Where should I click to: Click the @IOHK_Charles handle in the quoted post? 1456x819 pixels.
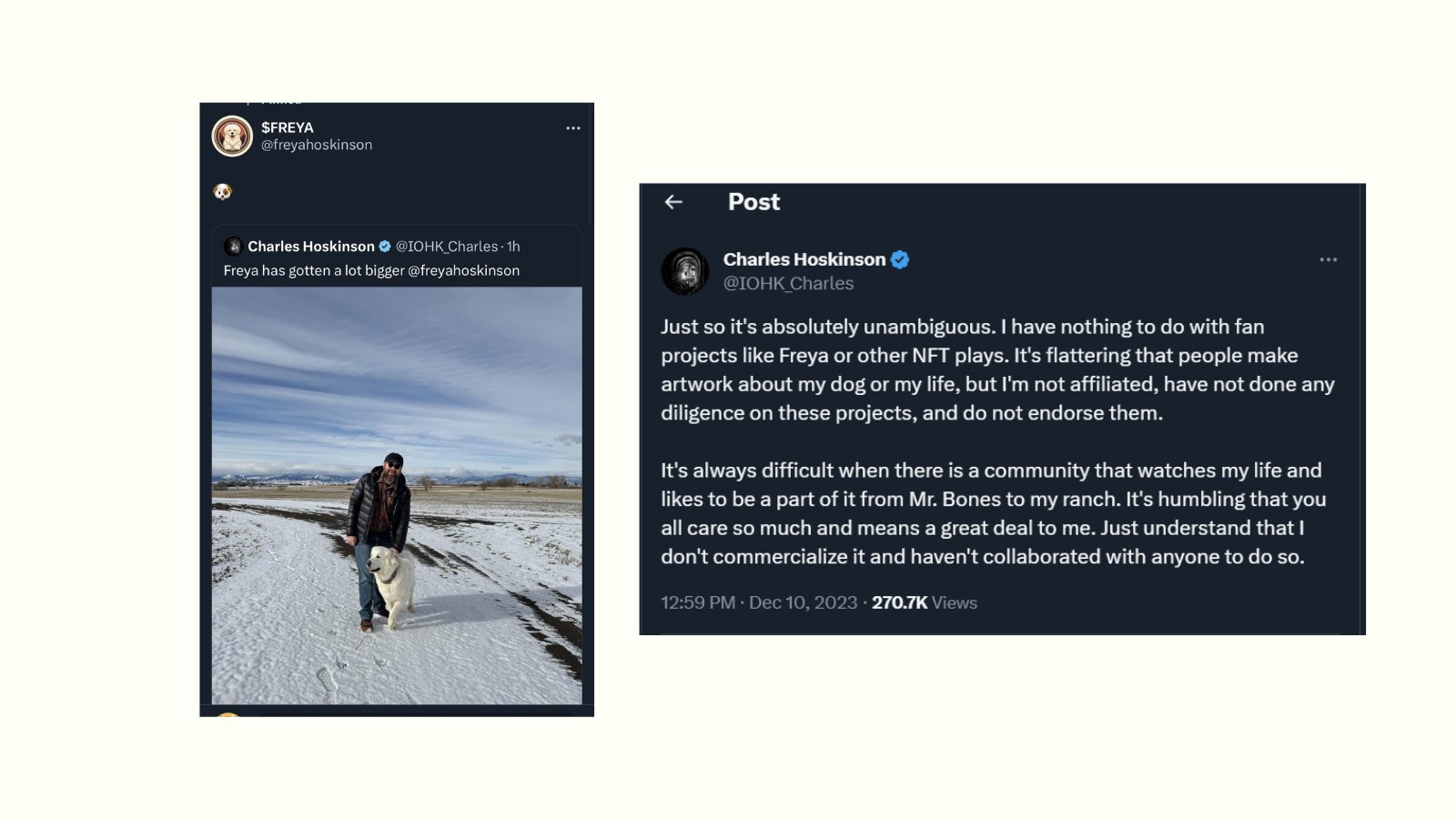click(x=446, y=247)
